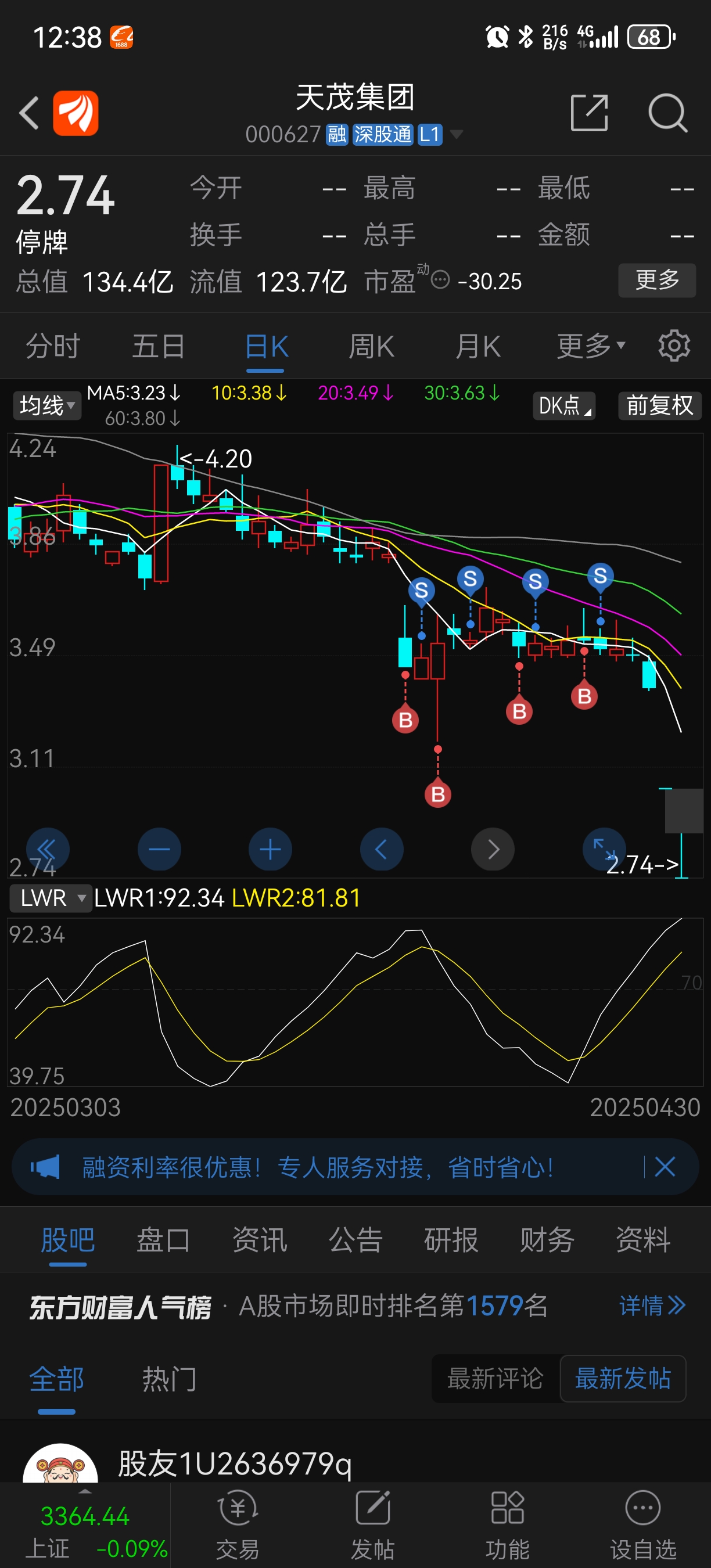Select the 全部 posts filter
This screenshot has height=1568, width=711.
coord(56,1380)
